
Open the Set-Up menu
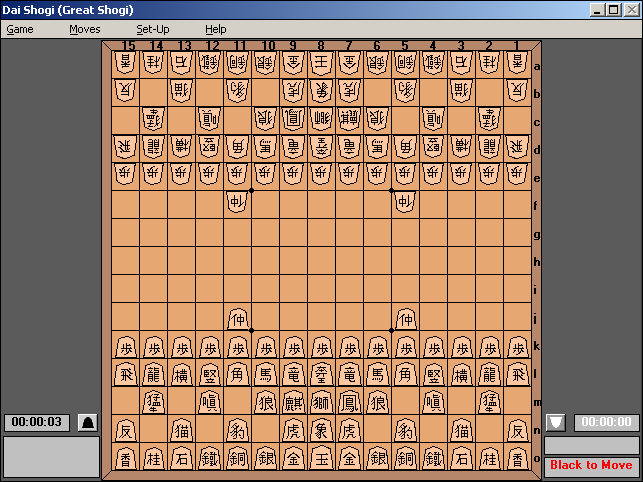tap(153, 30)
